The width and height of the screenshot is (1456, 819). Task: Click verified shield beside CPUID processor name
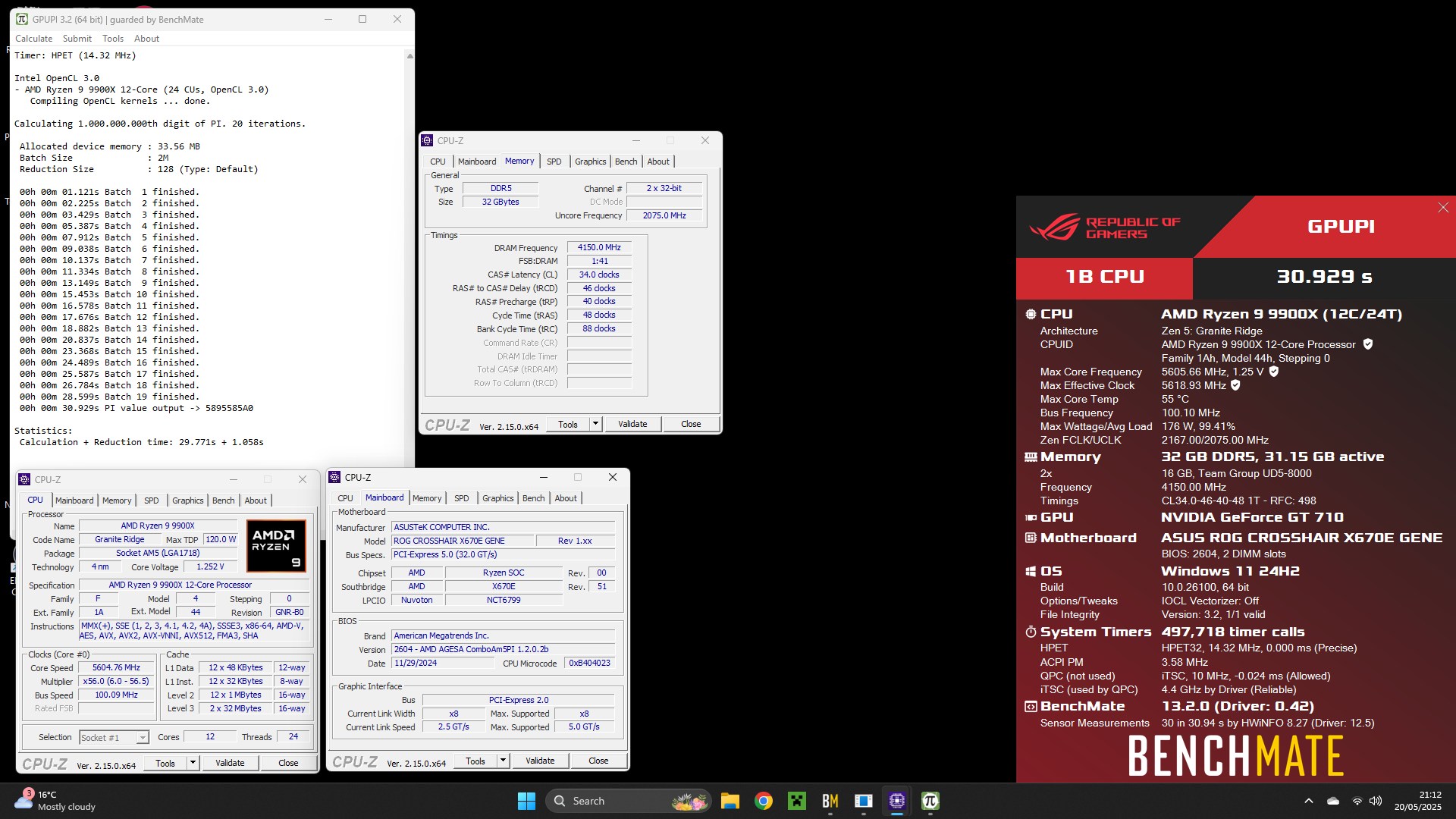(1368, 344)
